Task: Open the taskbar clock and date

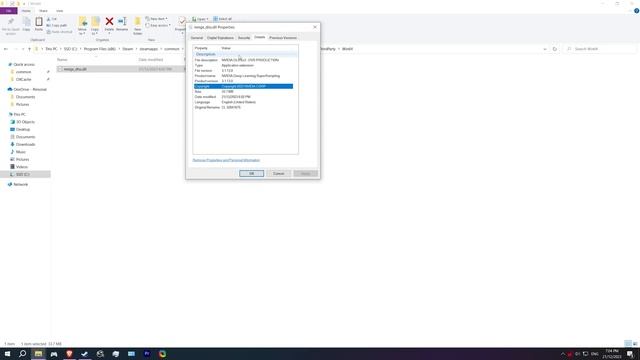Action: pyautogui.click(x=611, y=354)
